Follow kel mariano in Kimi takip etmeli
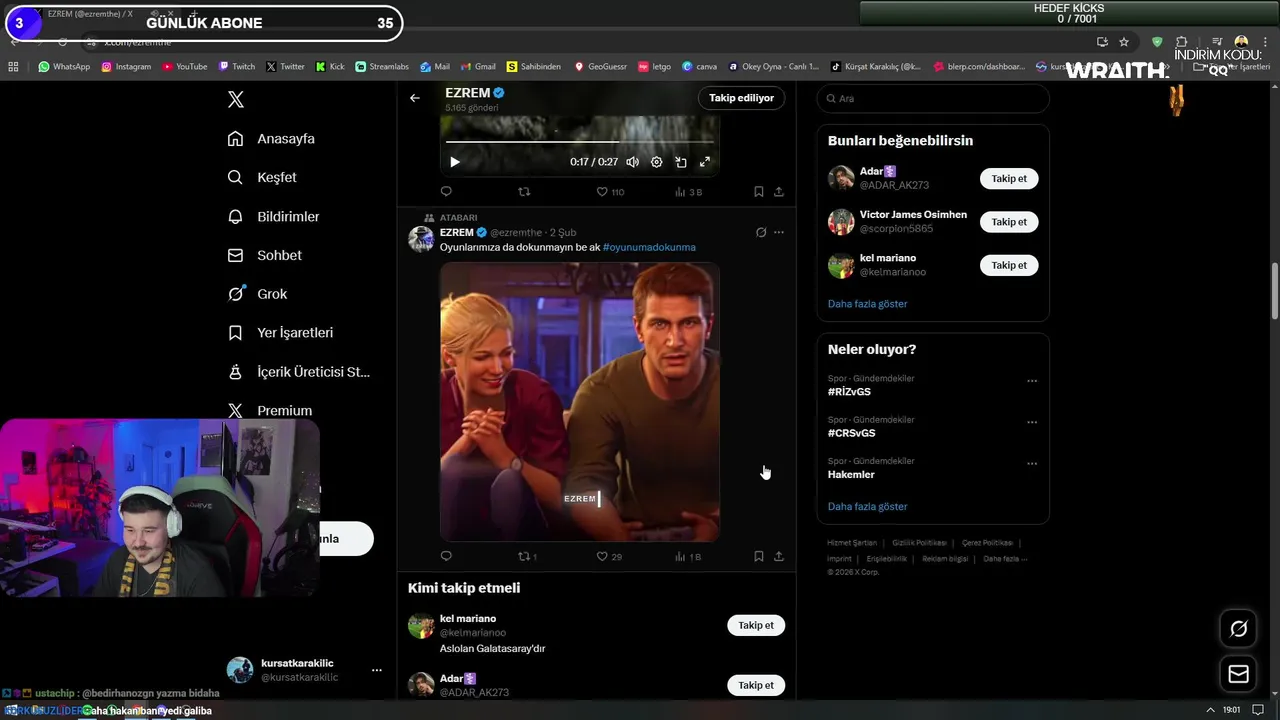Viewport: 1280px width, 720px height. (x=756, y=625)
